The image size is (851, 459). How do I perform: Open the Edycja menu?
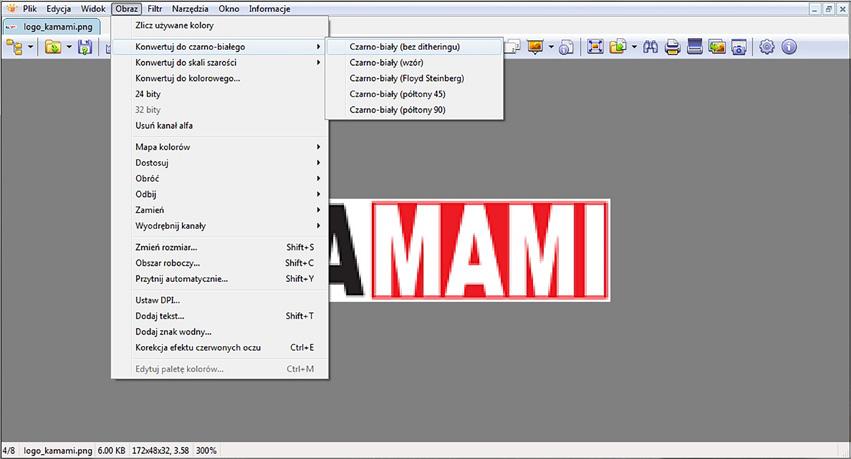point(59,9)
